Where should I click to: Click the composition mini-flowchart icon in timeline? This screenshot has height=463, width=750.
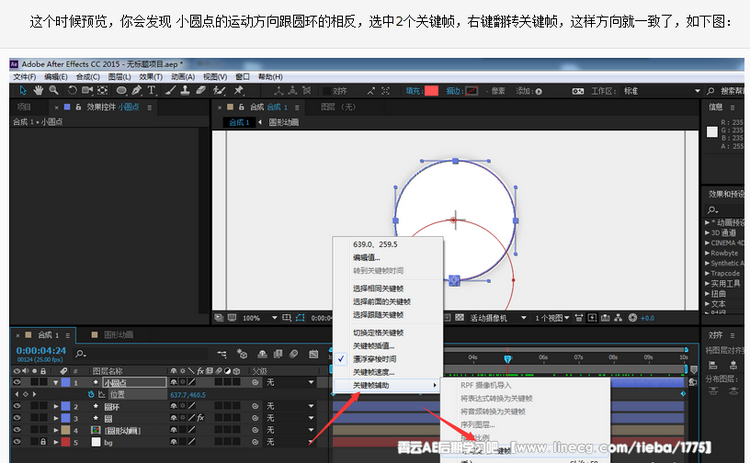[x=221, y=354]
